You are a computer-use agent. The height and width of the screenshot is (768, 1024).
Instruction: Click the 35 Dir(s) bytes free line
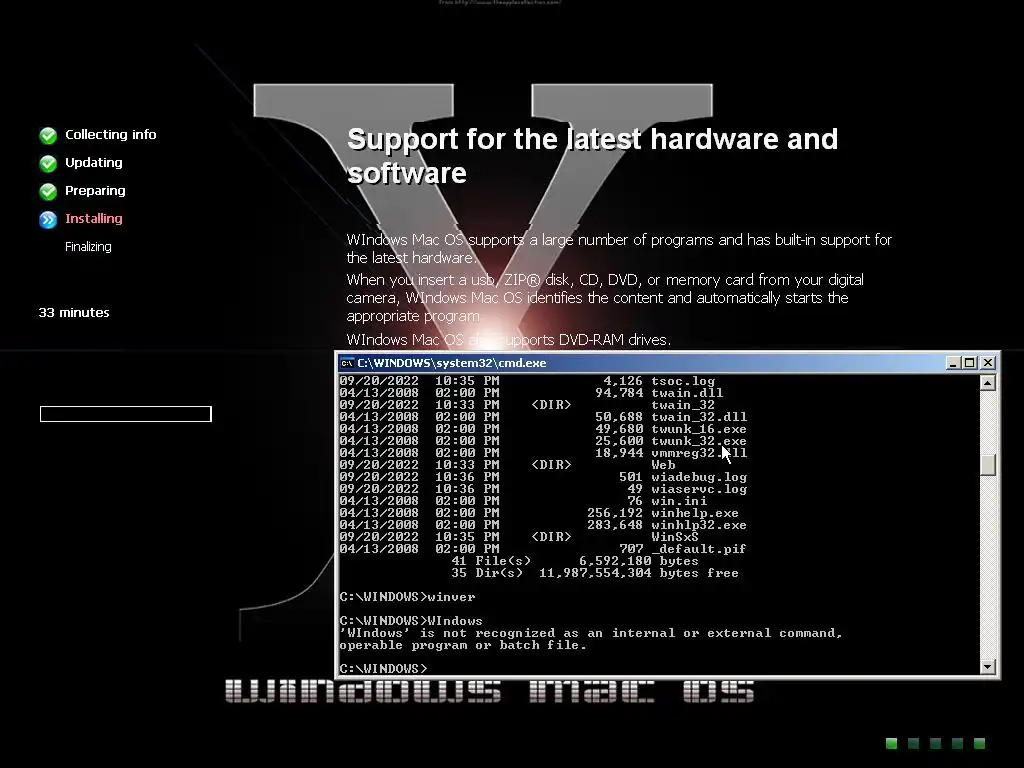click(595, 573)
